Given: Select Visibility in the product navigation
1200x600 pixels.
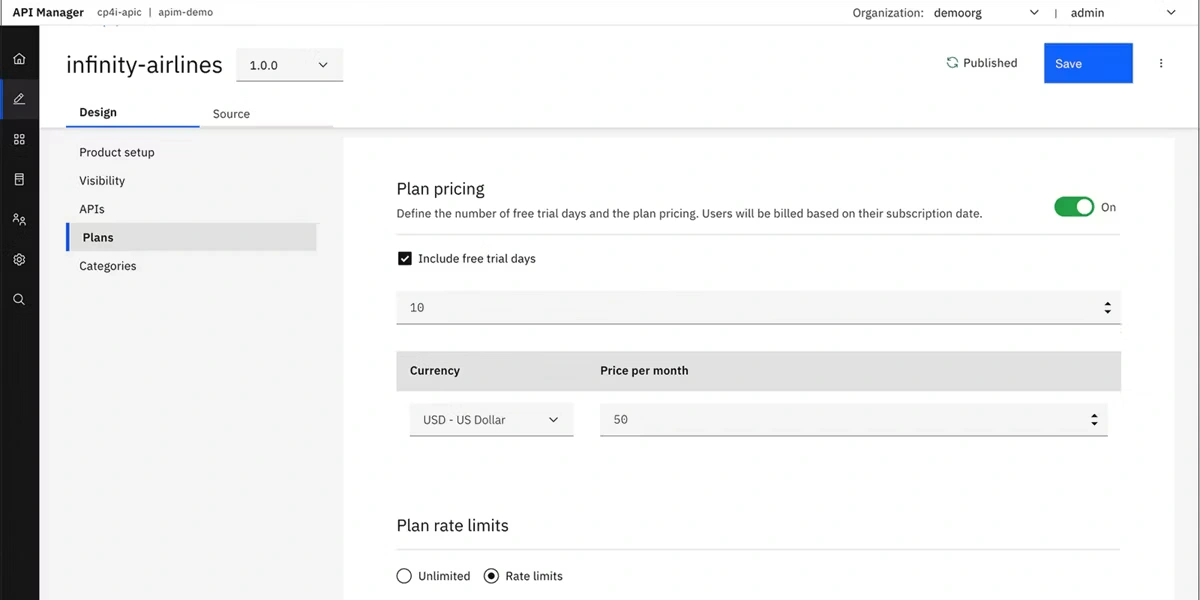Looking at the screenshot, I should coord(102,181).
